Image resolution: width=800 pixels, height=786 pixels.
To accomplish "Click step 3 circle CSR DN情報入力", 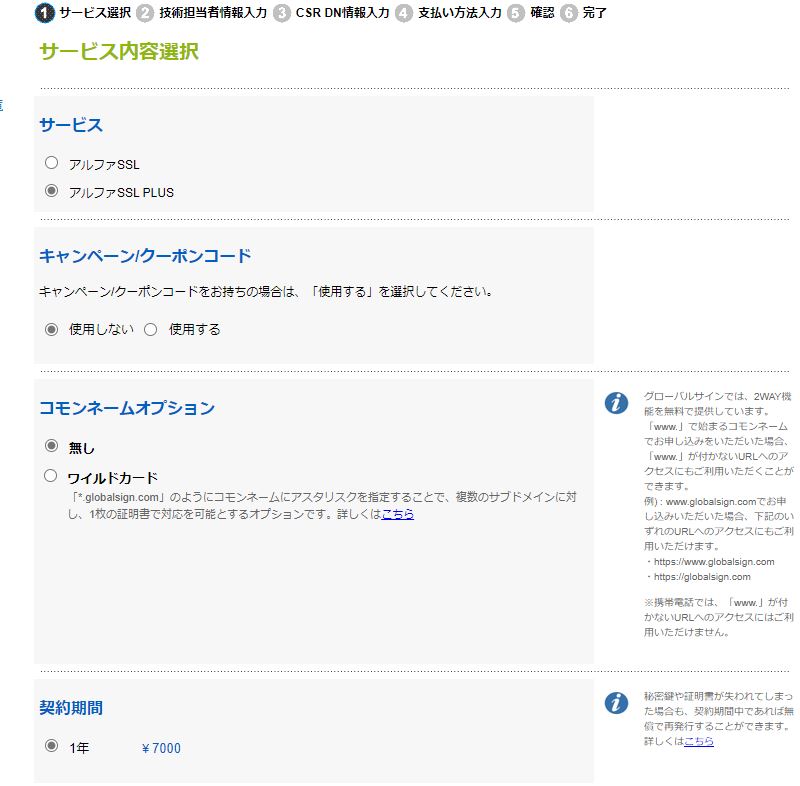I will tap(282, 13).
